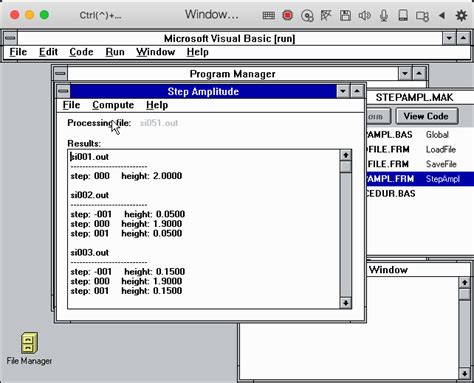474x383 pixels.
Task: Click the partially hidden View Form button
Action: (378, 116)
